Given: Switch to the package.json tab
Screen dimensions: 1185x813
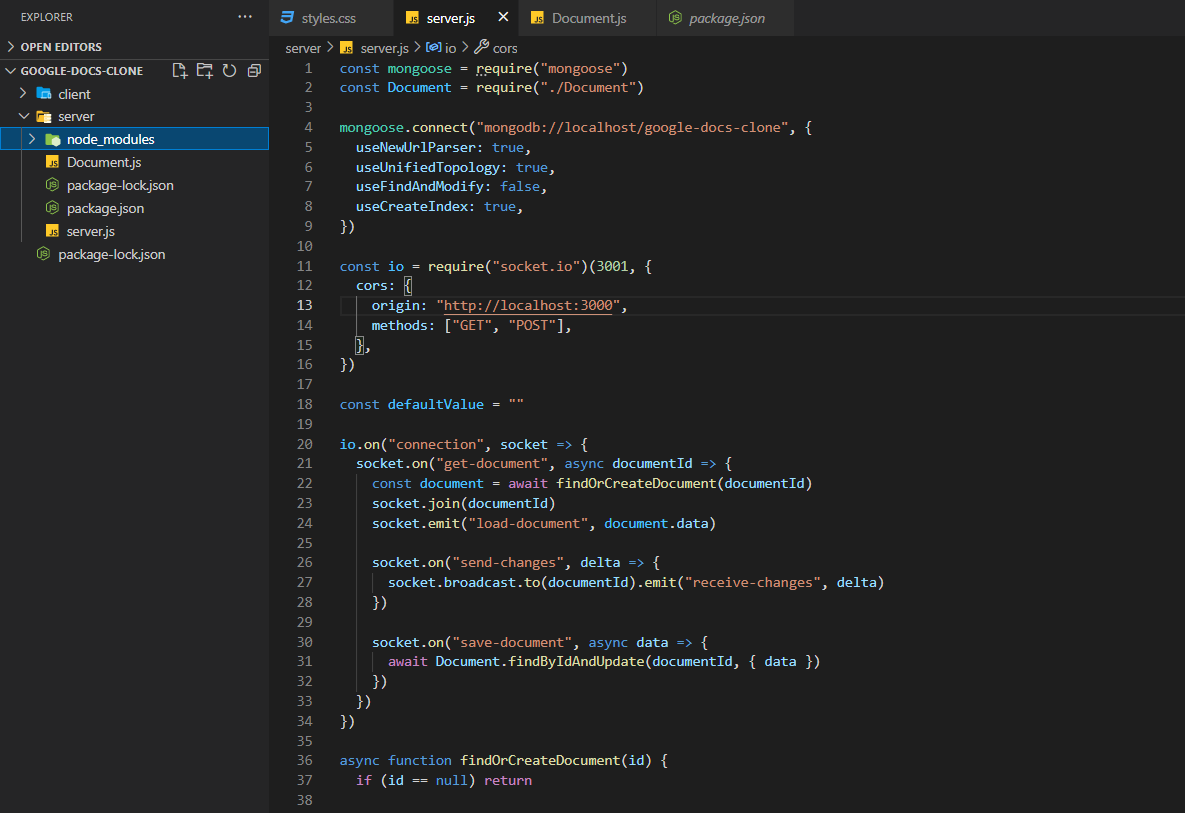Looking at the screenshot, I should click(726, 18).
